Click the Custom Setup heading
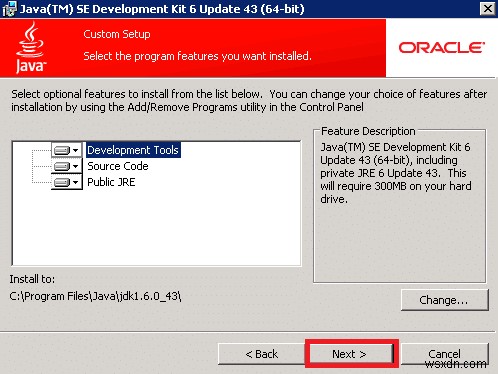The height and width of the screenshot is (374, 498). [117, 34]
